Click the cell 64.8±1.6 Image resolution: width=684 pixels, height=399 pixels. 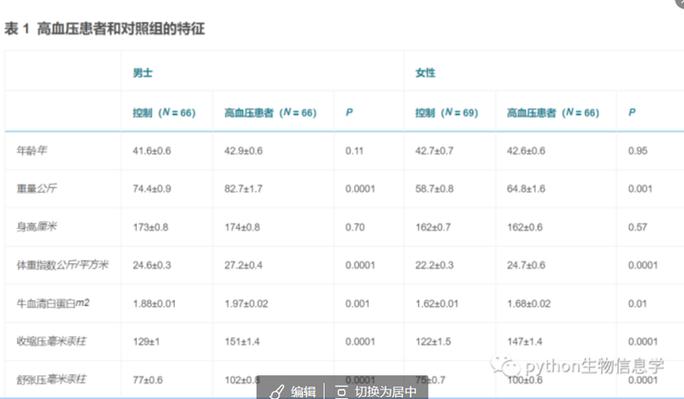click(x=526, y=189)
